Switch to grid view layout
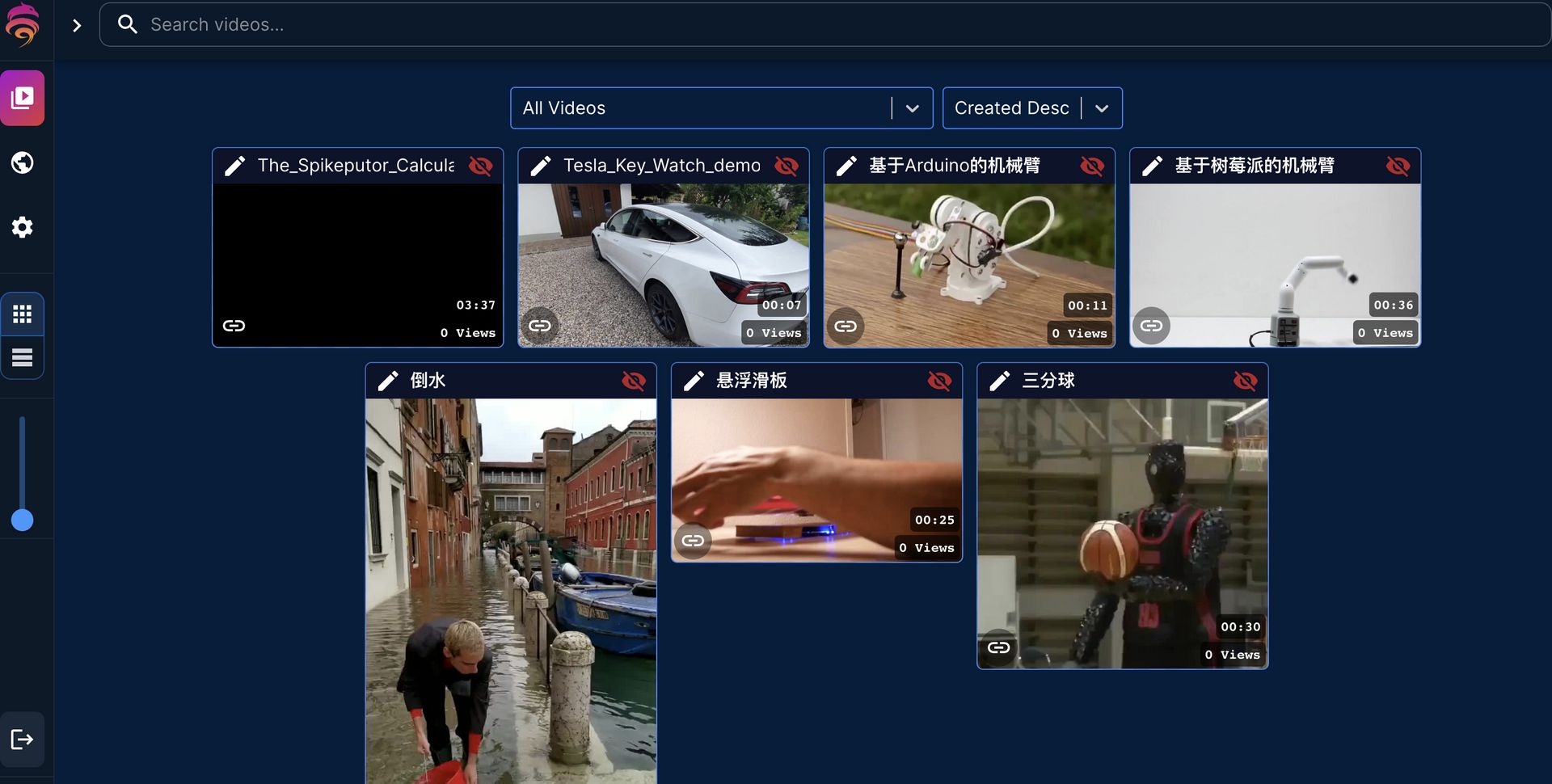 (23, 314)
